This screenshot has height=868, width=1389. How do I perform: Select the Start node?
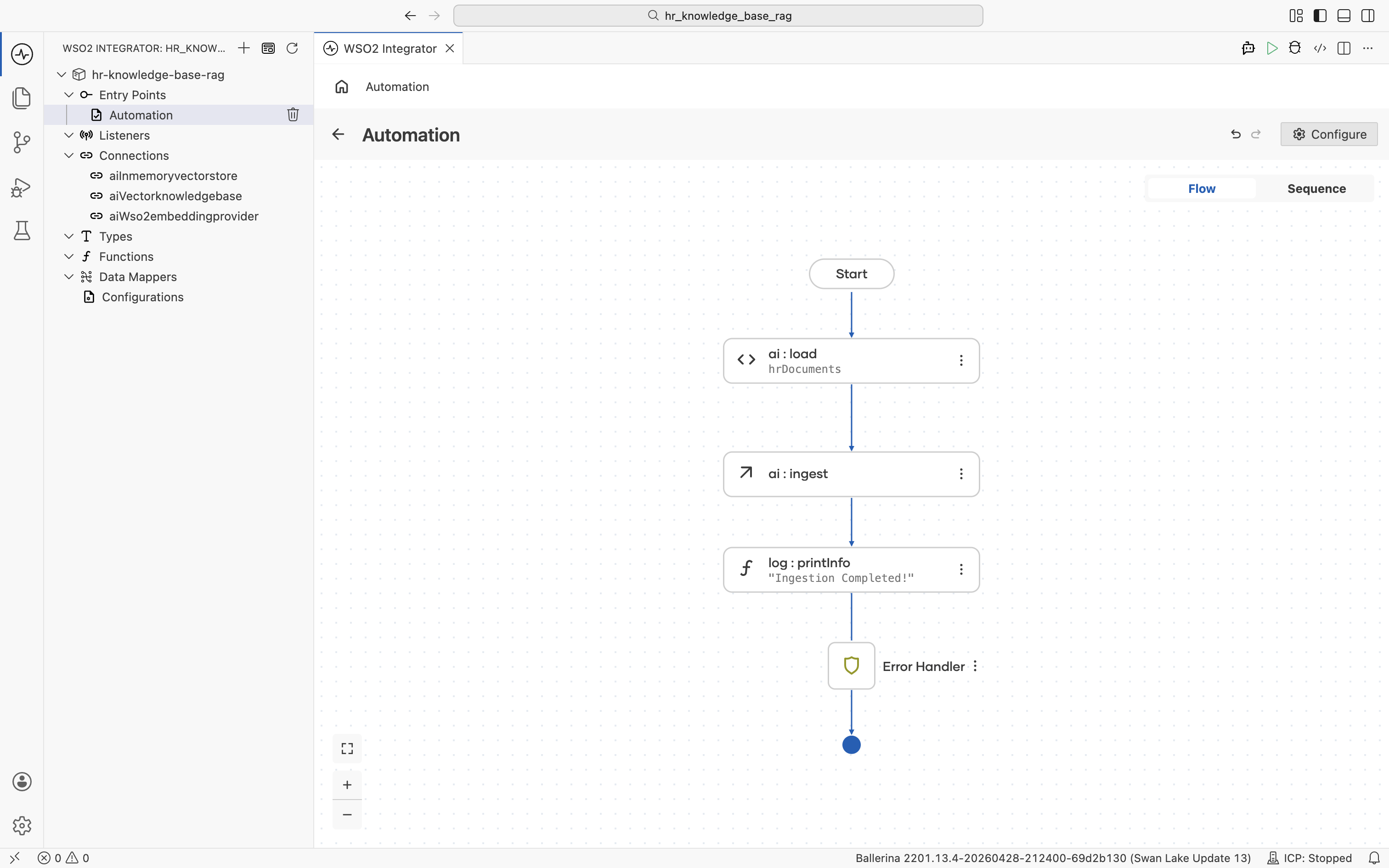851,274
